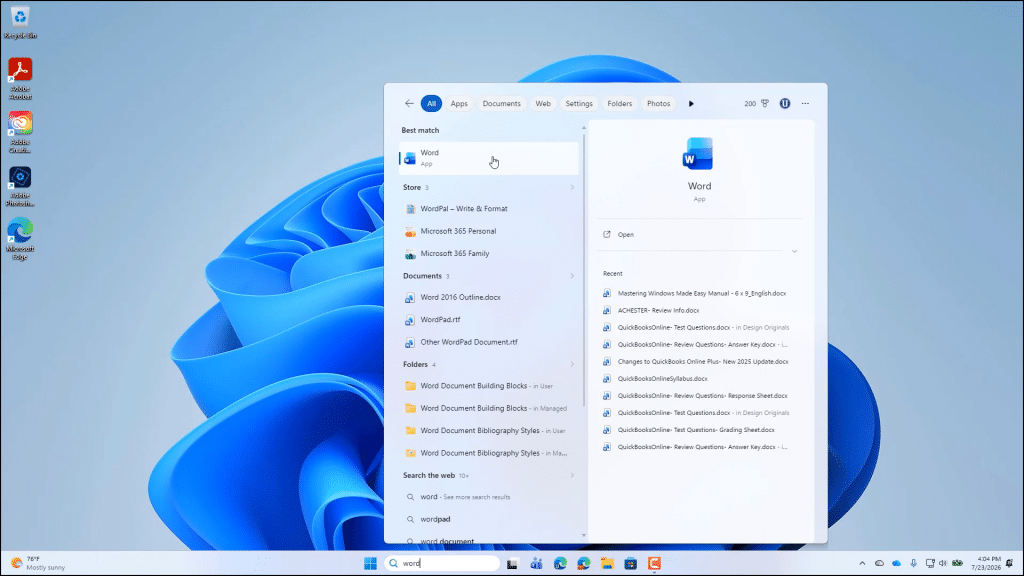Click the large Word icon in preview pane
The image size is (1024, 576).
tap(698, 154)
